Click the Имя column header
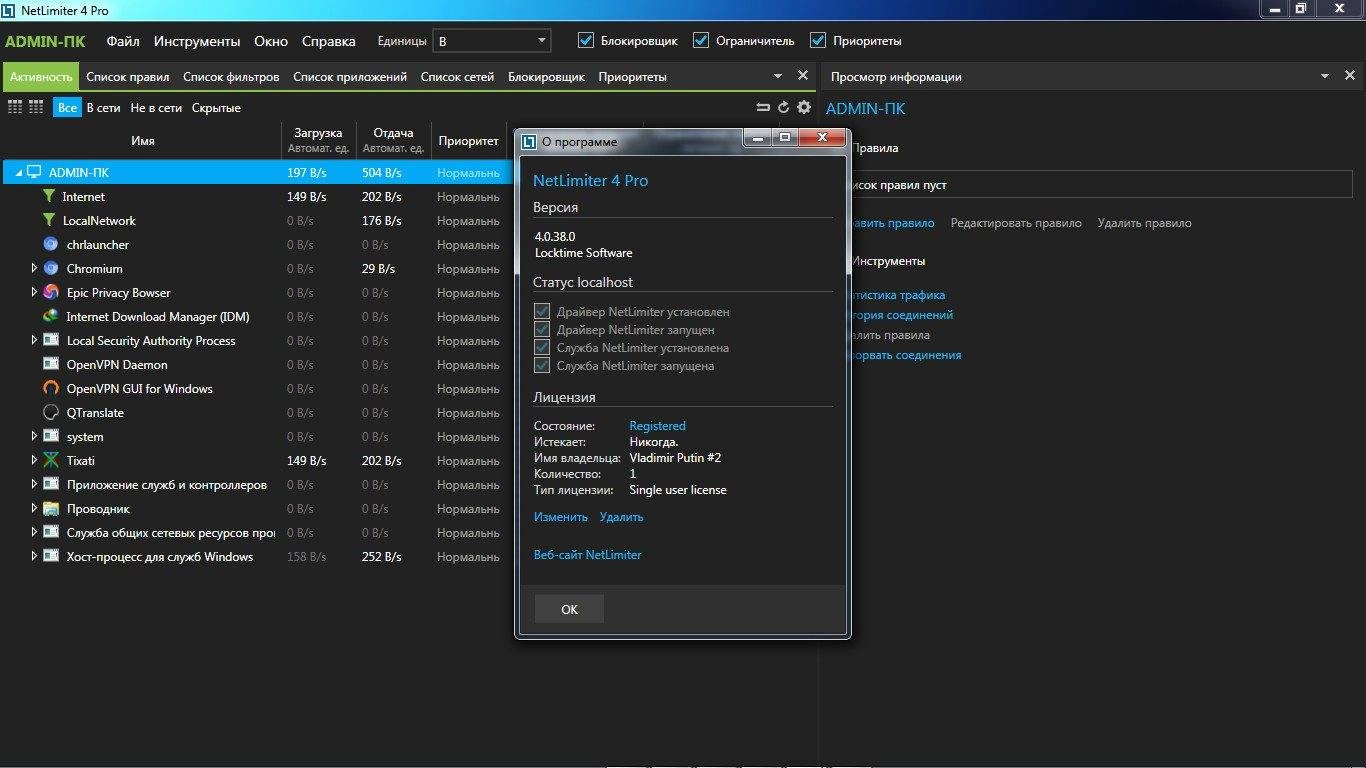Screen dimensions: 1366x768 tap(143, 141)
